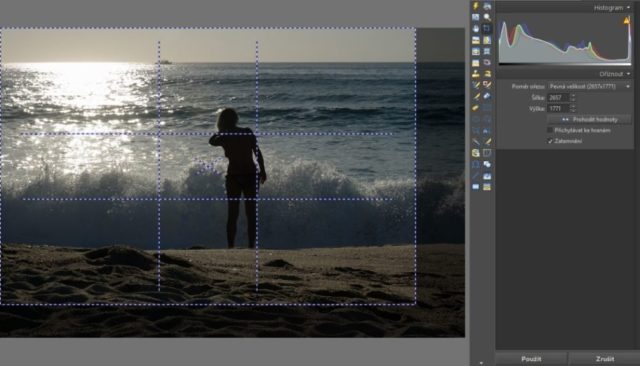Screen dimensions: 640x366
Task: Select the hand pan tool
Action: [x=476, y=29]
